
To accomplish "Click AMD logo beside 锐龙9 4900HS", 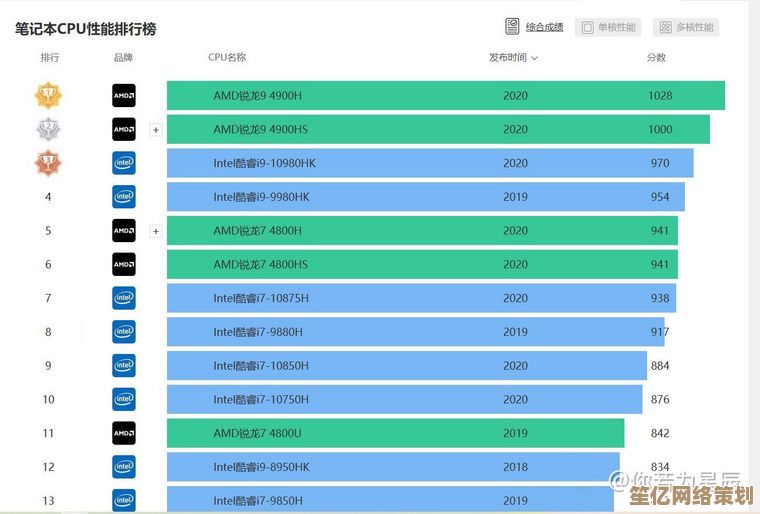I will [x=124, y=129].
